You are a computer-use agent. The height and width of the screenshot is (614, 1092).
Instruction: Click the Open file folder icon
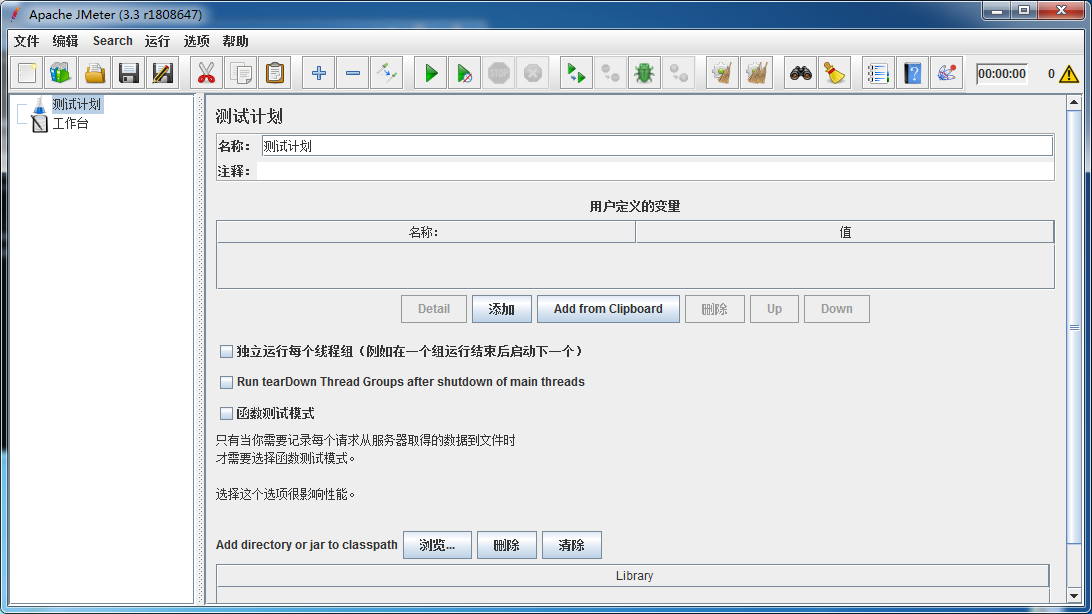point(95,73)
